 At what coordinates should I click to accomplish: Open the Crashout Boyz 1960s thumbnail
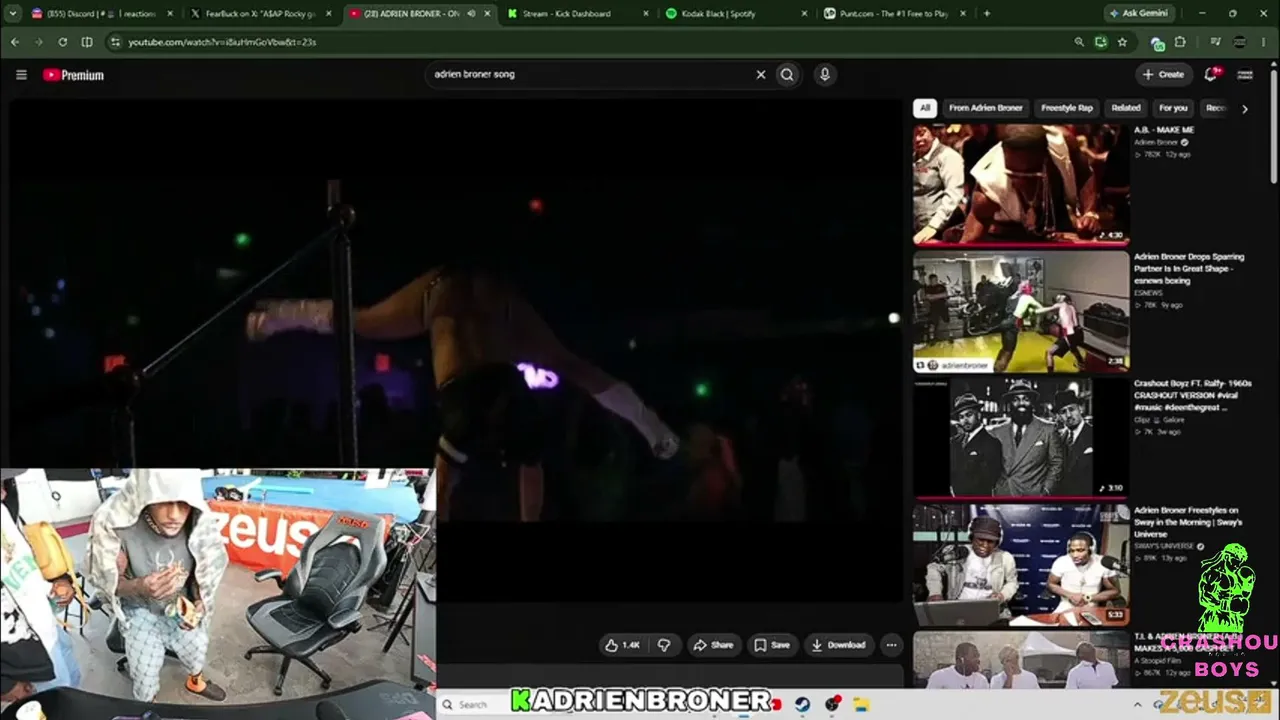coord(1021,437)
